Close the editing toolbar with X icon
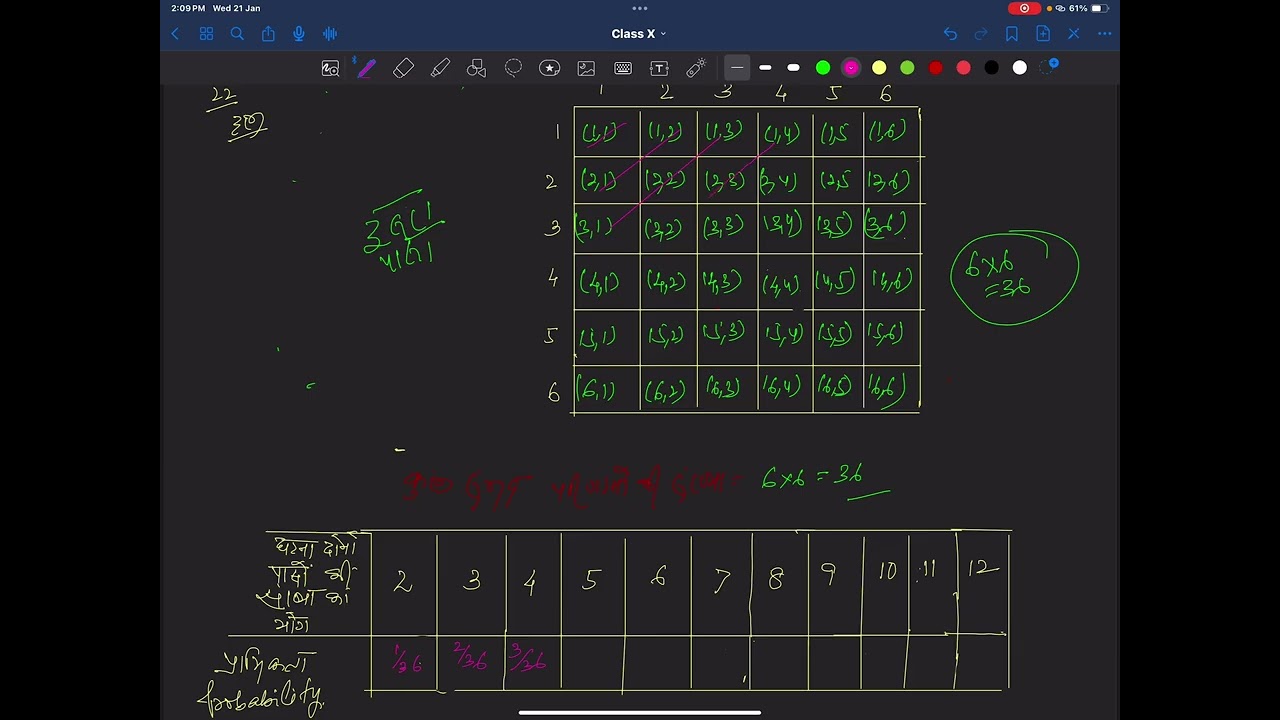The height and width of the screenshot is (720, 1280). click(1074, 34)
